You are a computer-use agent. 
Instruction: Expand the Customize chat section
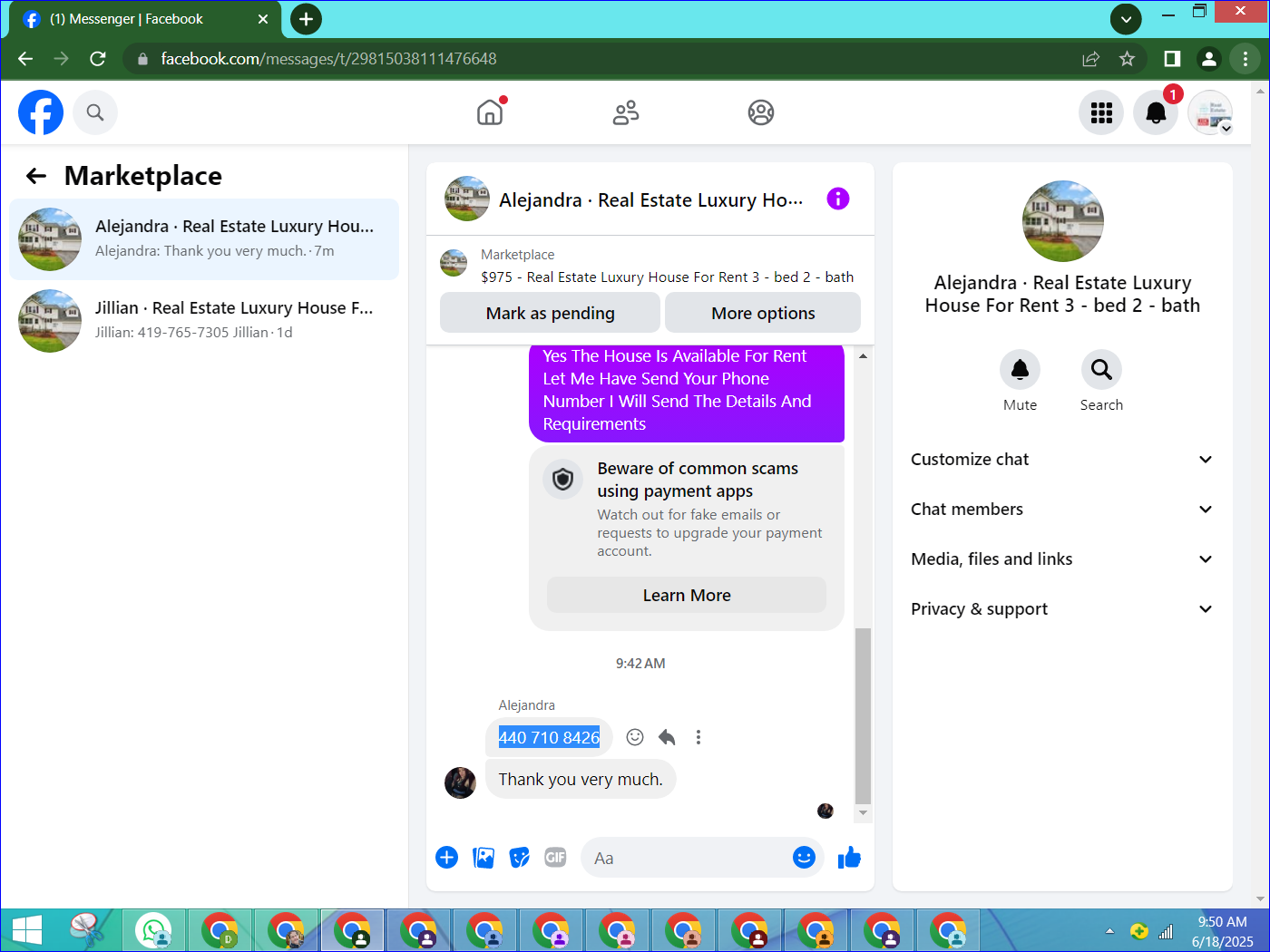(1061, 460)
